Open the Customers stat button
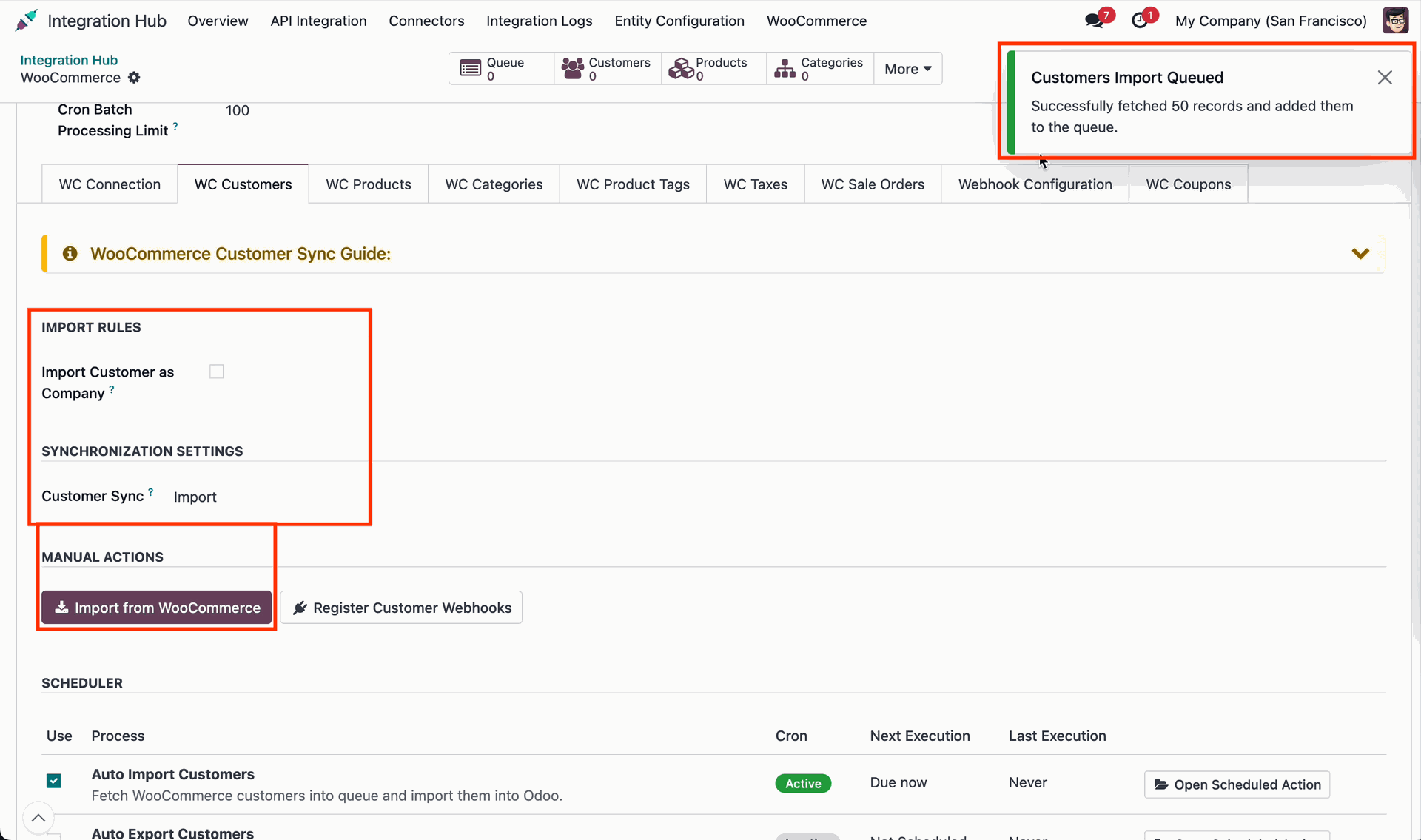 (x=607, y=69)
